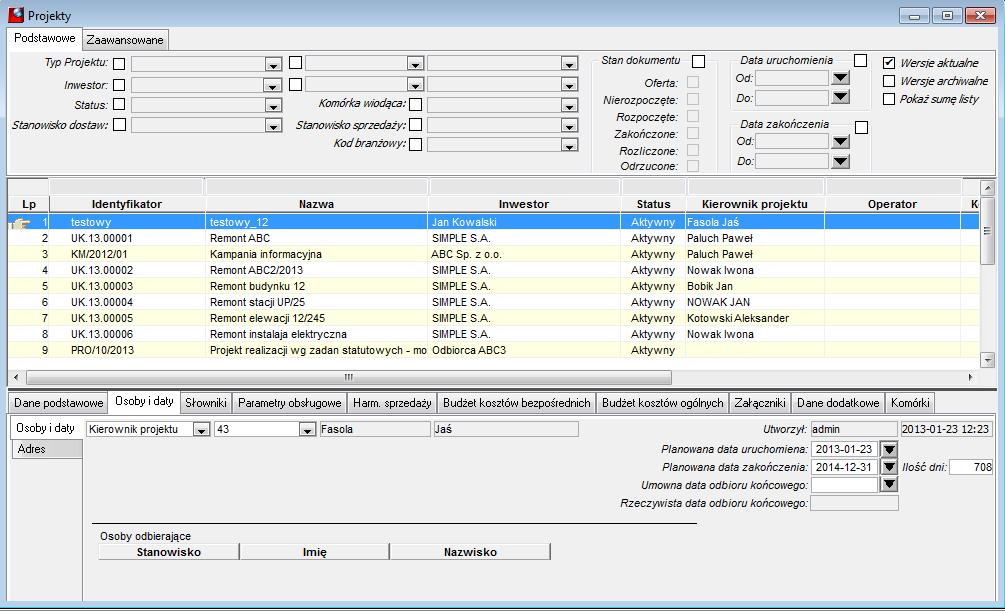Click Remont elewacji 12/245 in list
Image resolution: width=1005 pixels, height=611 pixels.
click(267, 319)
